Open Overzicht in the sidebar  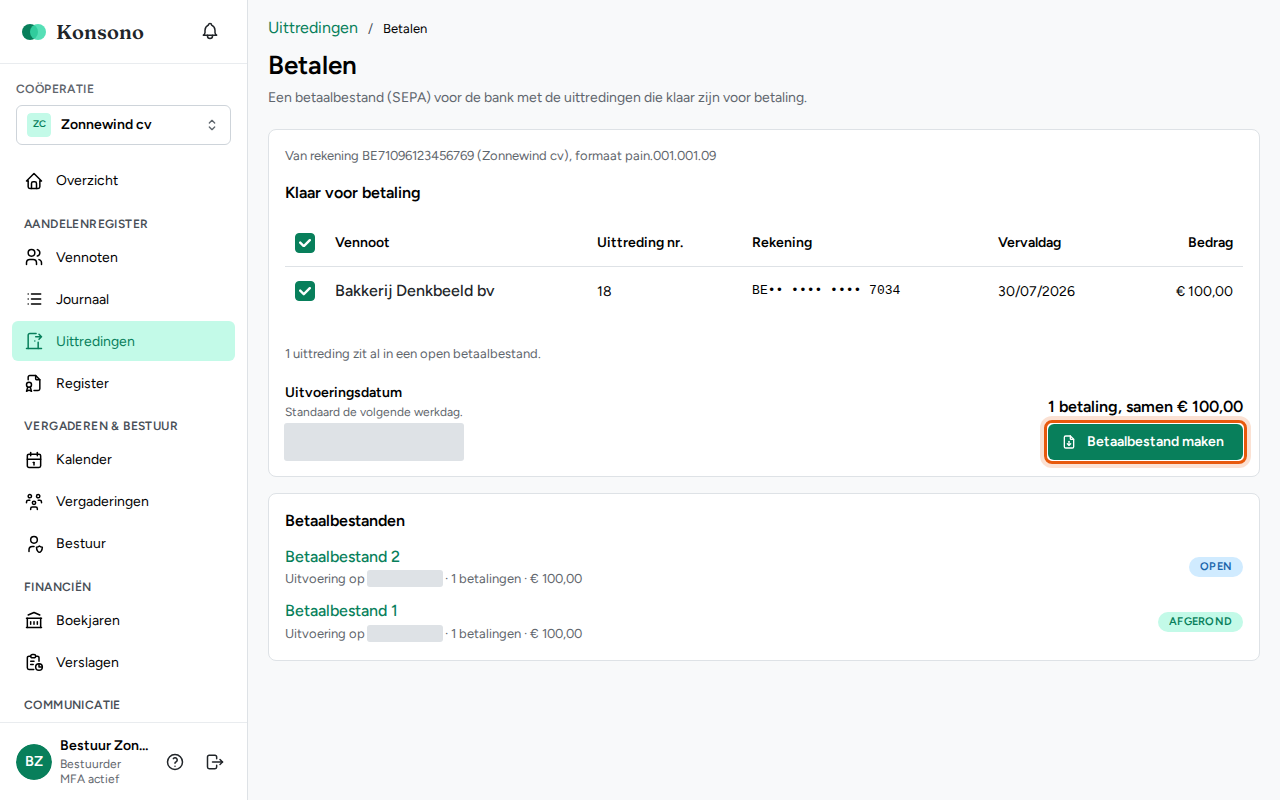point(123,181)
